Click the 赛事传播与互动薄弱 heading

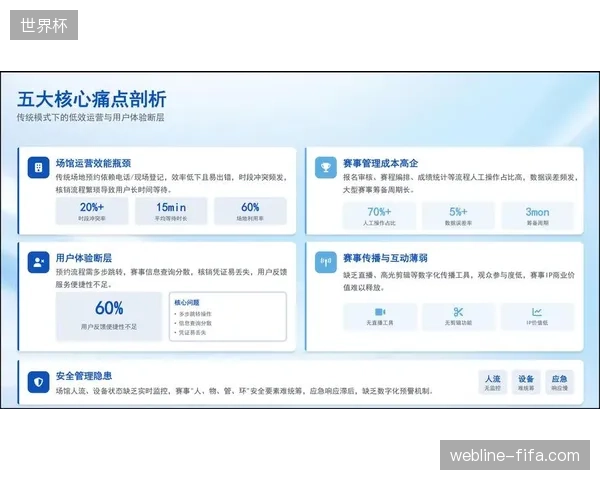385,258
